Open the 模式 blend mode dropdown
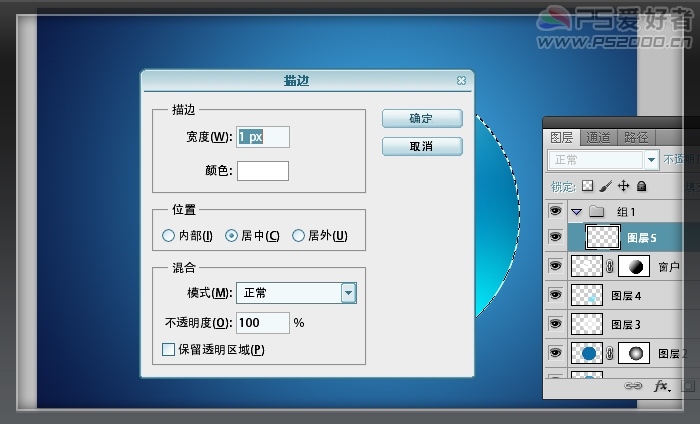Image resolution: width=700 pixels, height=424 pixels. (x=296, y=293)
